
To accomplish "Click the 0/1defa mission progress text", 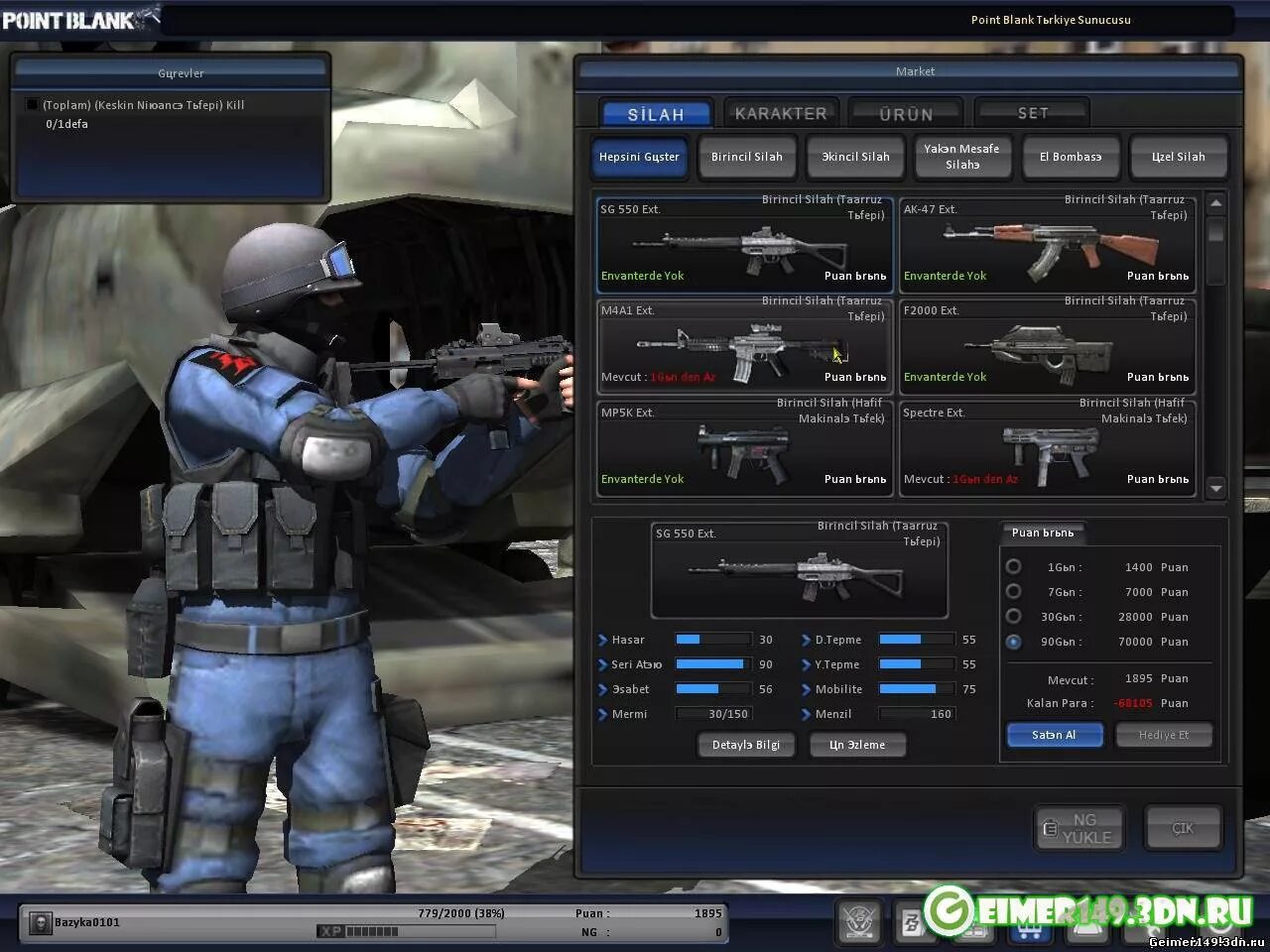I will 66,124.
